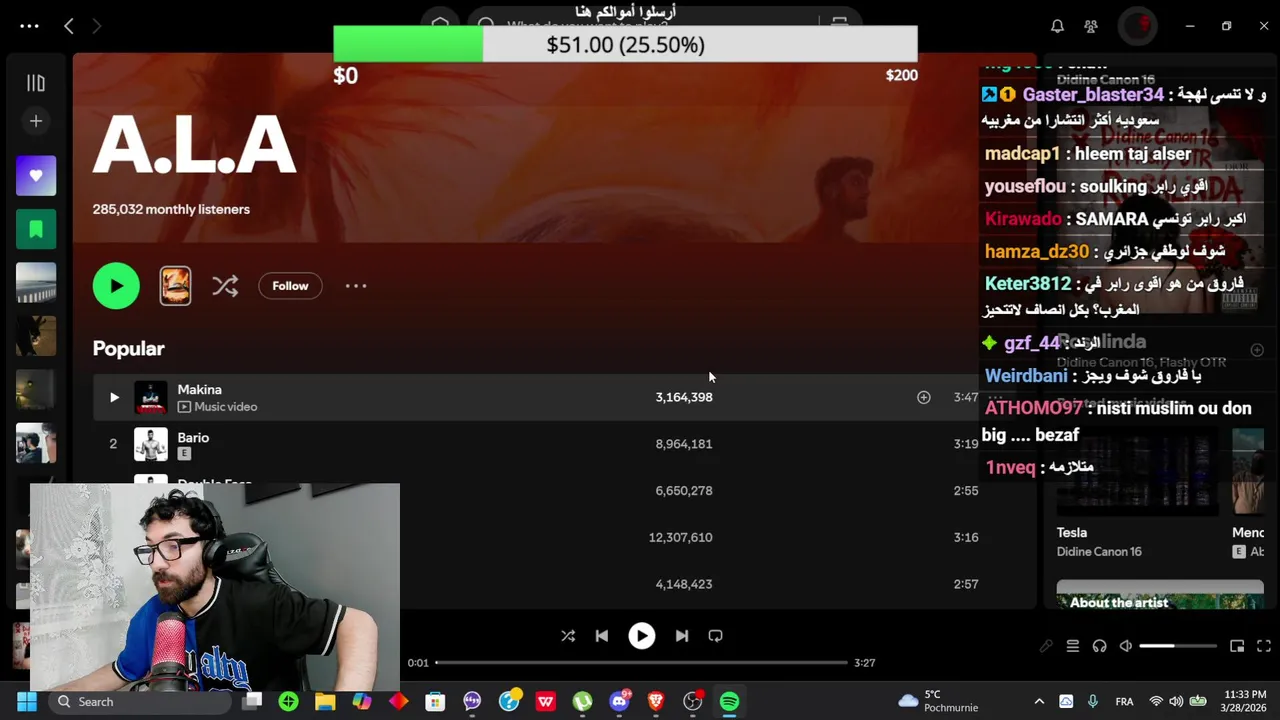Click the Spotify taskbar icon
The image size is (1280, 720).
coord(729,702)
